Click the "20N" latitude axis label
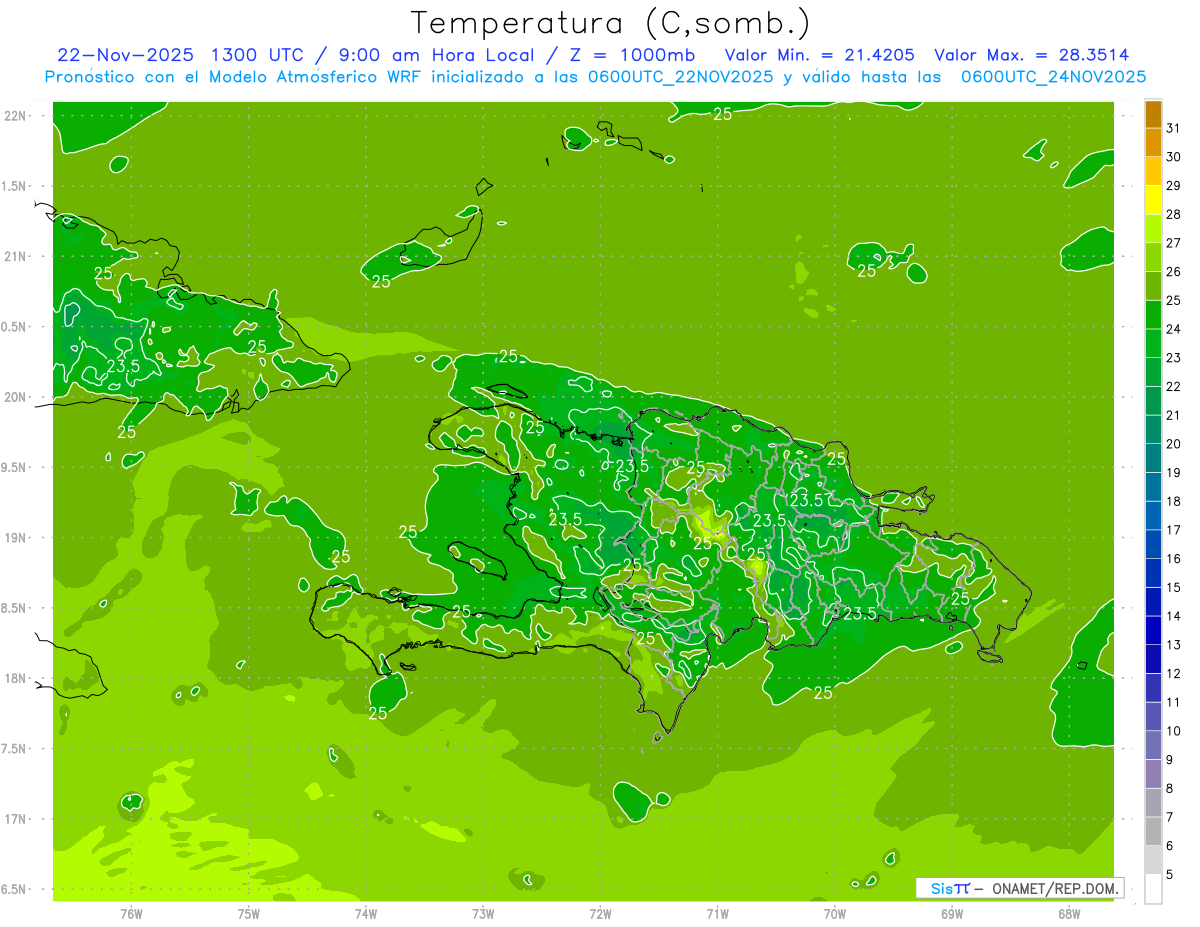1200x927 pixels. point(15,397)
